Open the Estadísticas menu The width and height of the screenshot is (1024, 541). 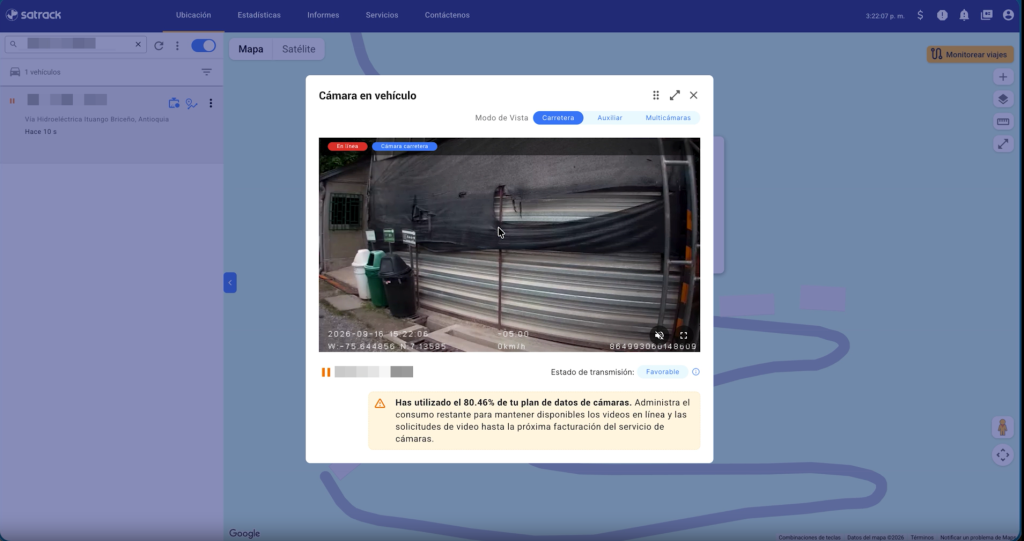[259, 15]
